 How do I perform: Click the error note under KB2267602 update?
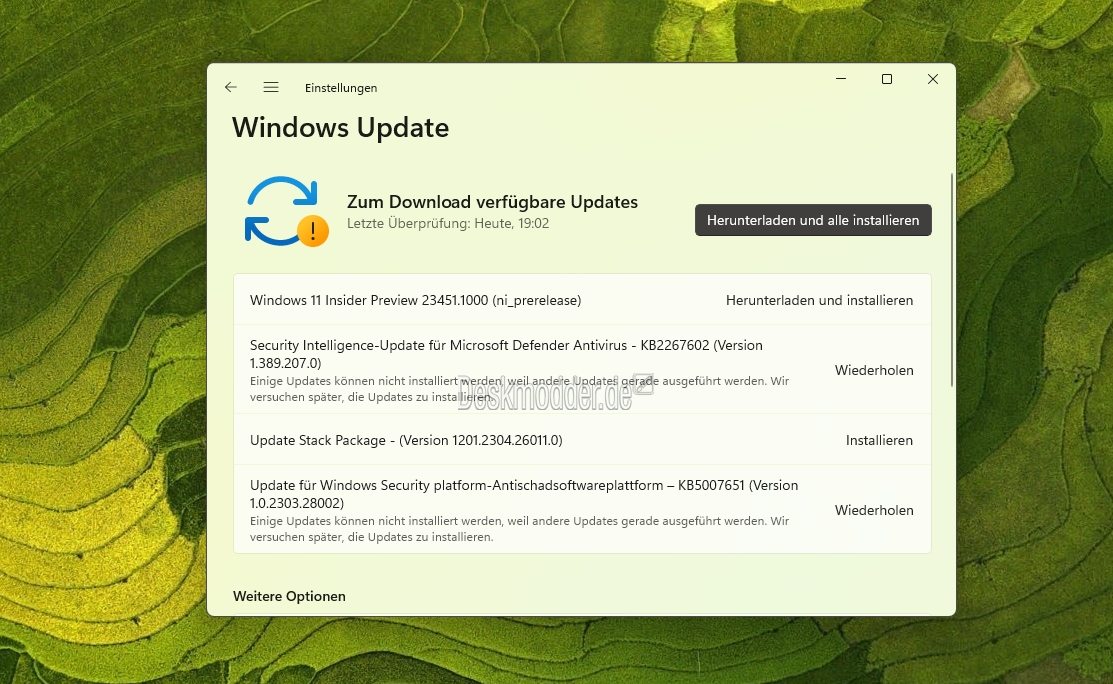tap(520, 389)
